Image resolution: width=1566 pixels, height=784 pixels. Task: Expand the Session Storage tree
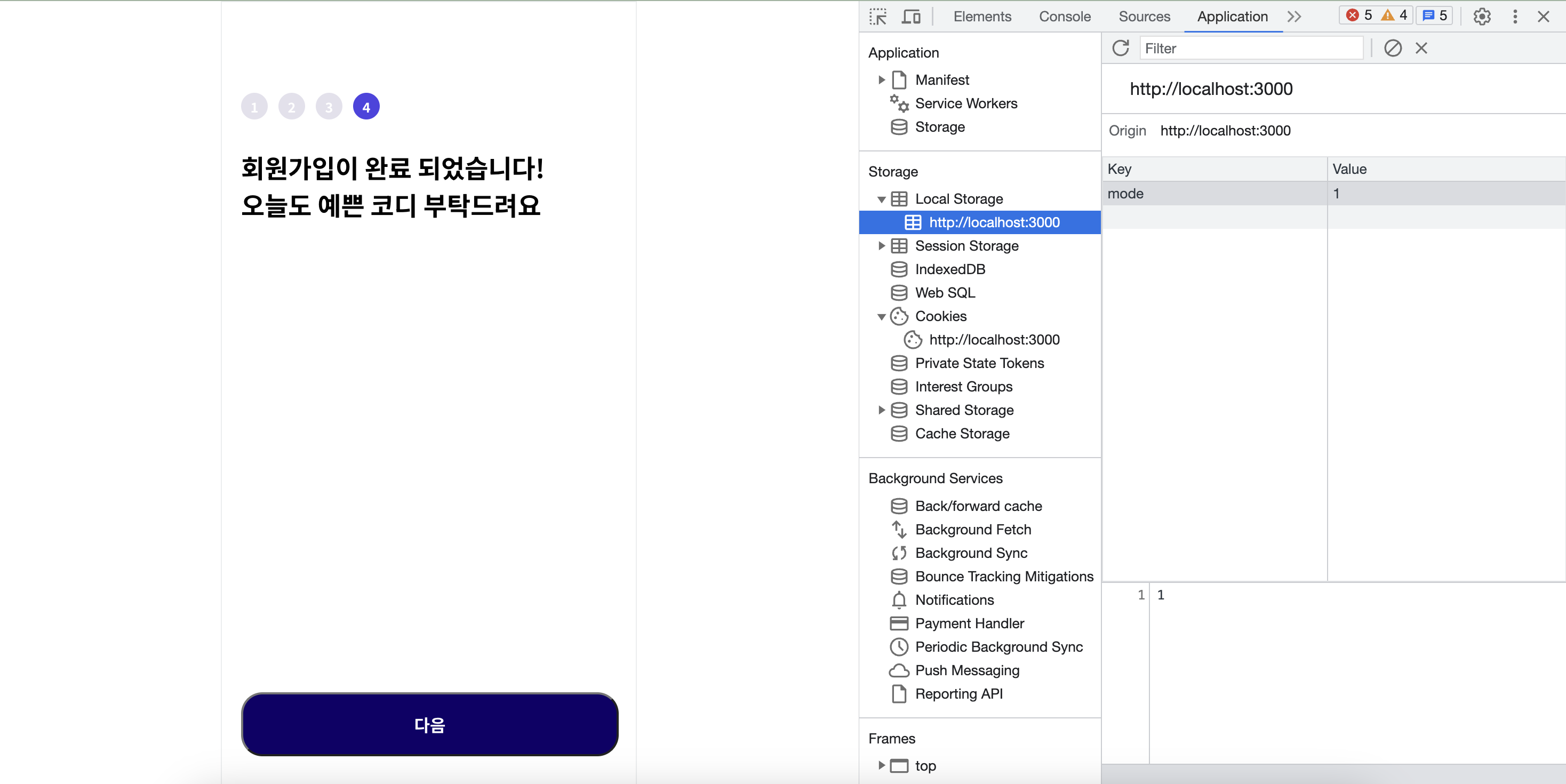coord(882,246)
